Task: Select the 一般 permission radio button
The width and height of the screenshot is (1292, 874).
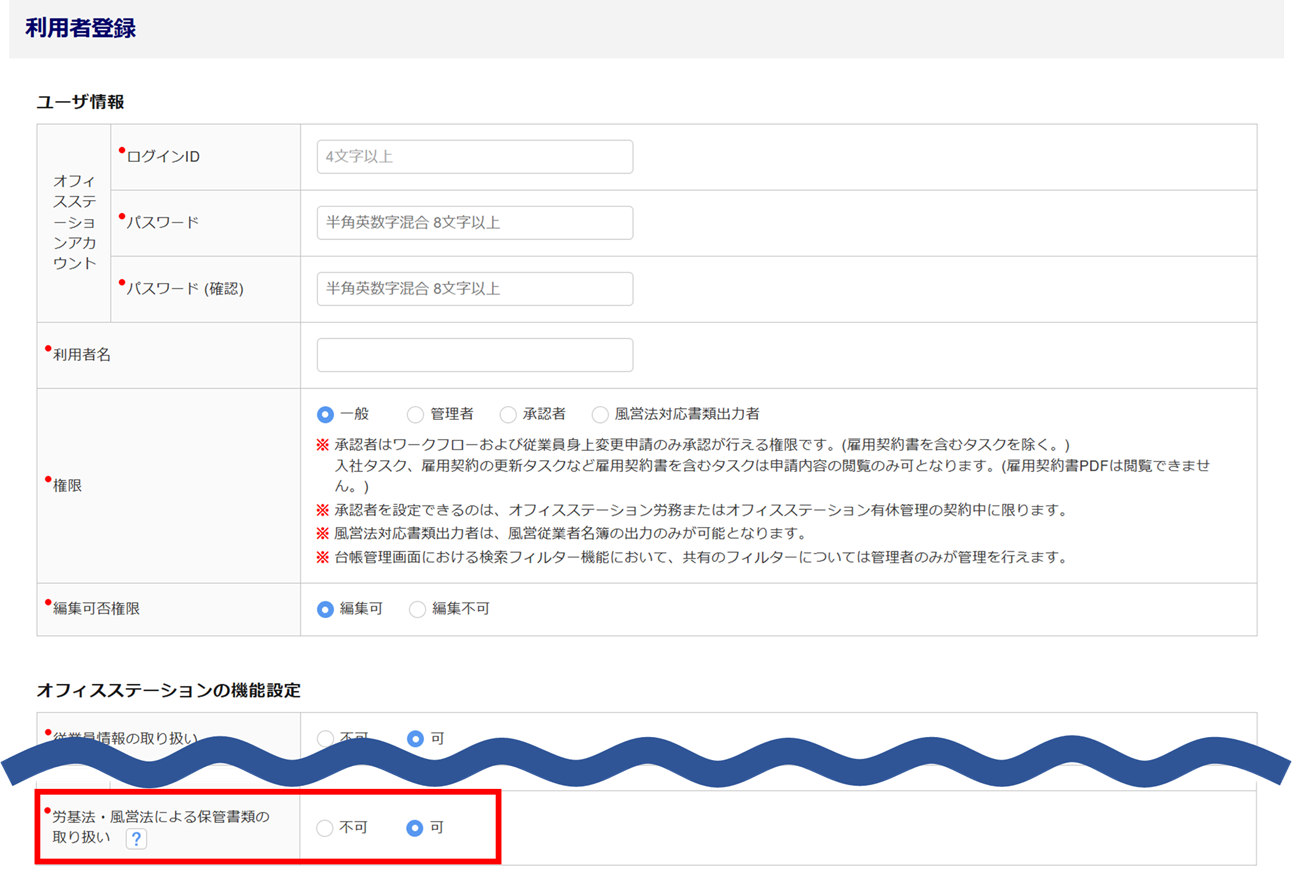Action: tap(325, 414)
